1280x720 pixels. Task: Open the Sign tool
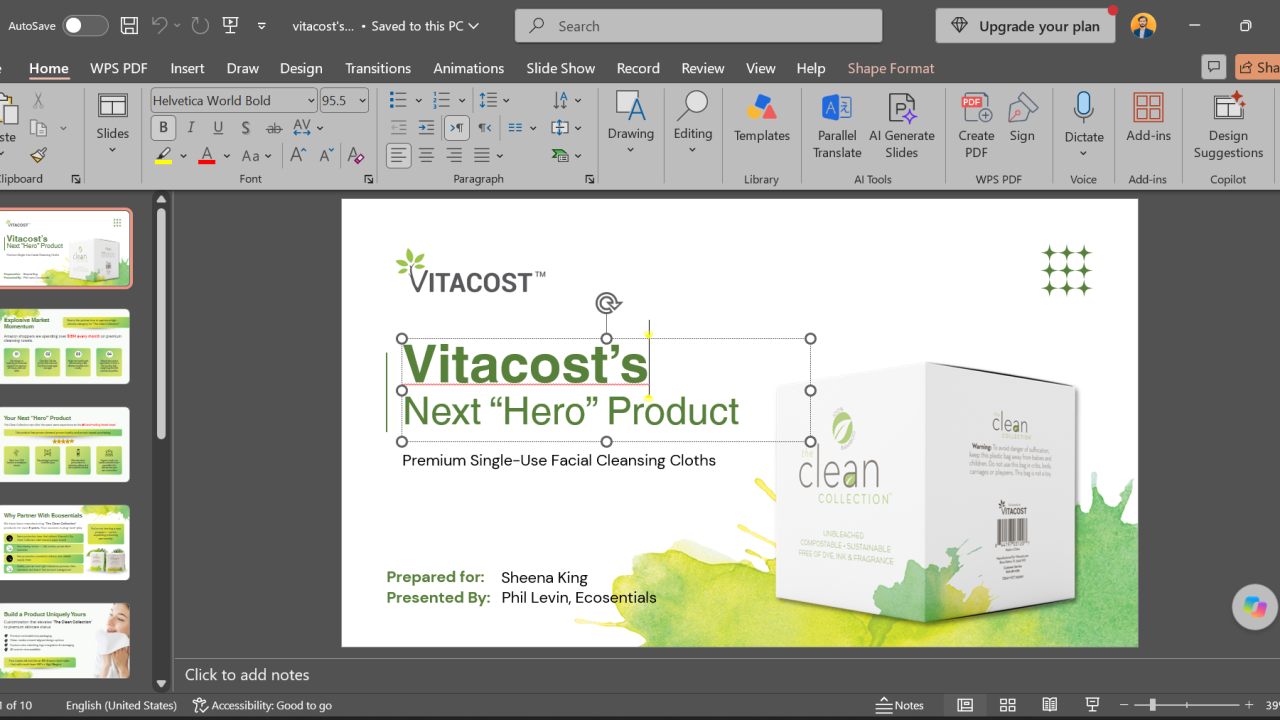[1022, 118]
